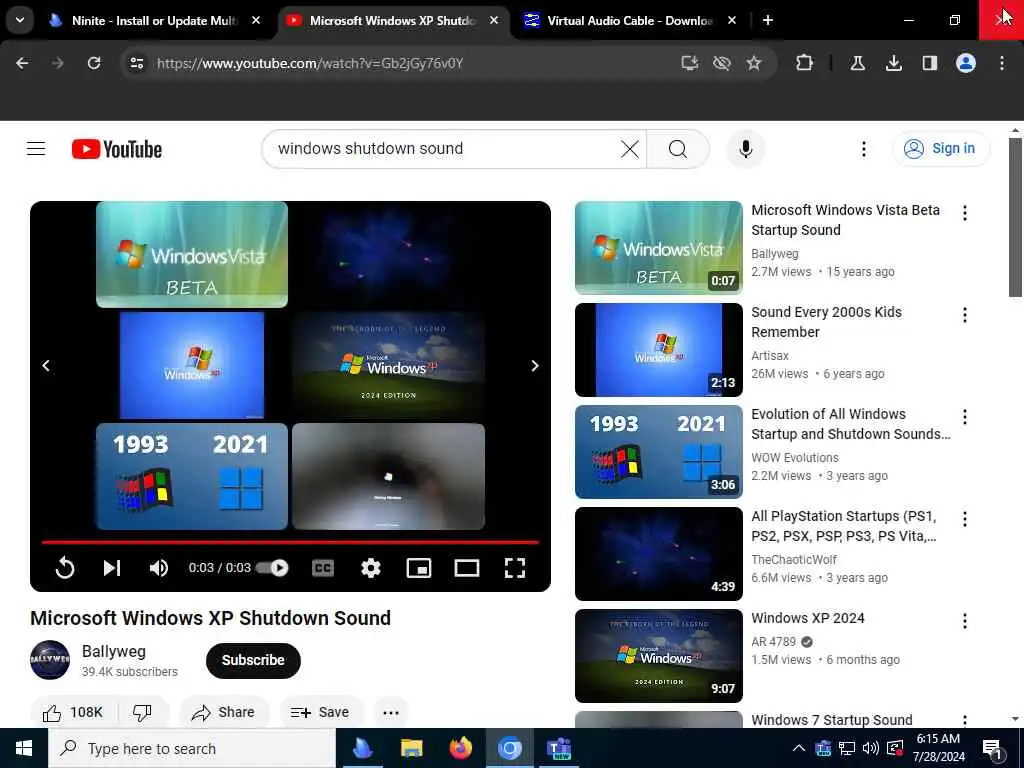Click the YouTube URL address field
1024x768 pixels.
(310, 63)
